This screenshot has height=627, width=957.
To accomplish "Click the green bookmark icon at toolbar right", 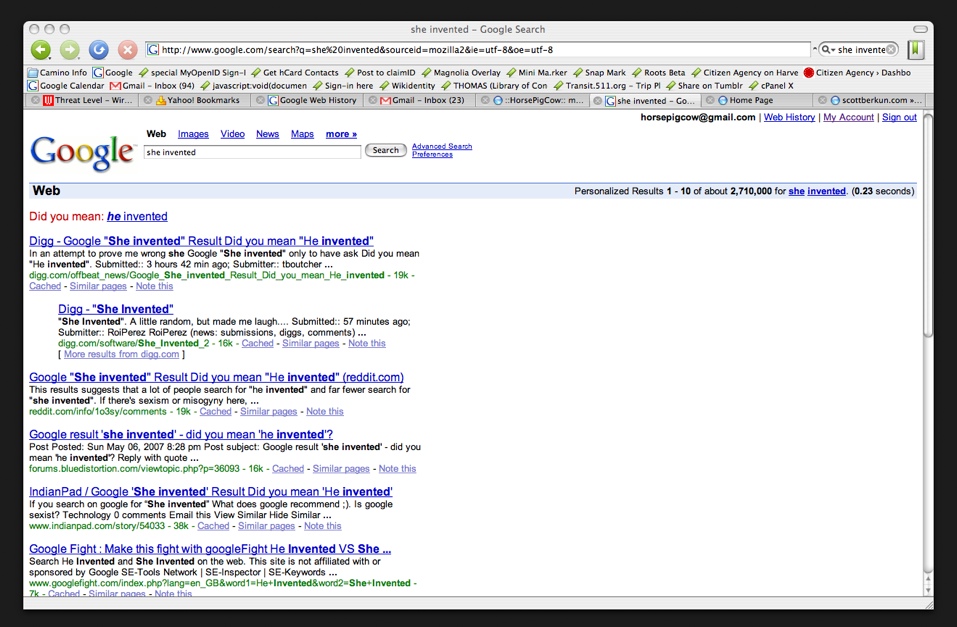I will click(x=915, y=50).
